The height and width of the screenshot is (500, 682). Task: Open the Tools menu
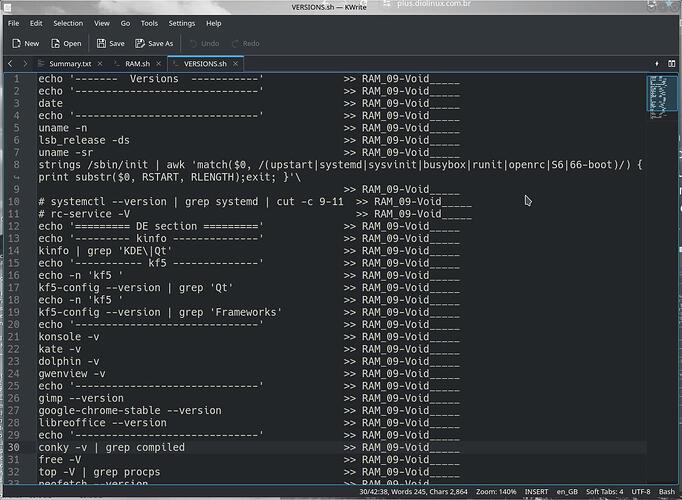pyautogui.click(x=149, y=23)
